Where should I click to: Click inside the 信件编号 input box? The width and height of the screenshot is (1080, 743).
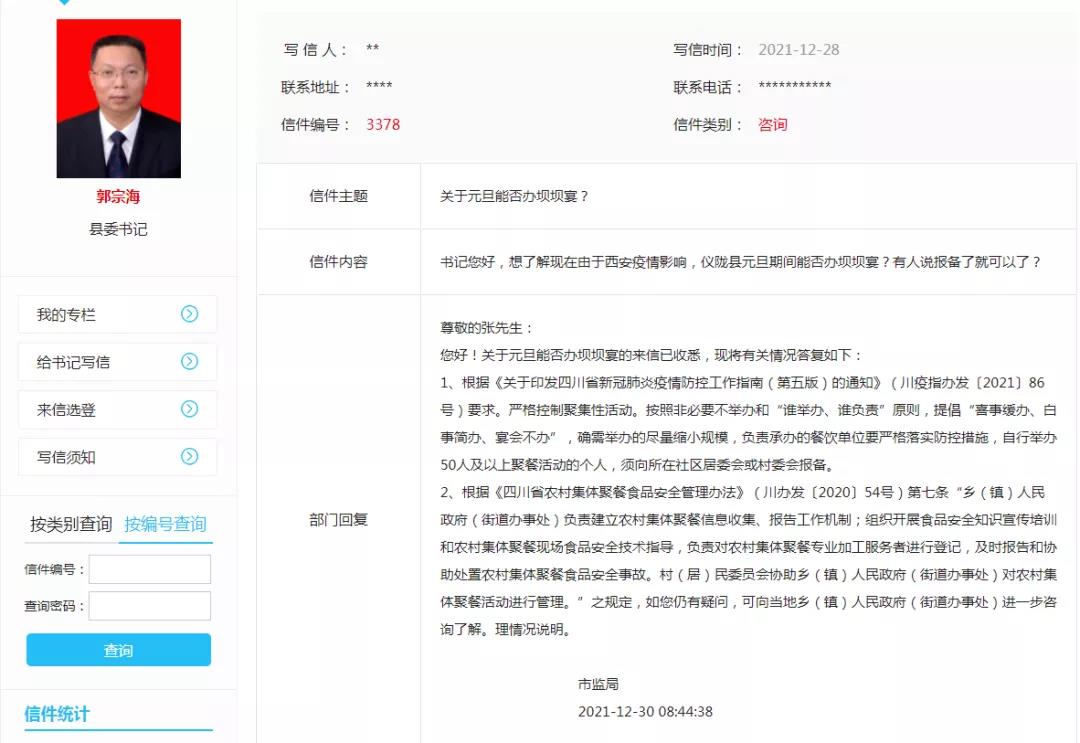click(x=149, y=568)
